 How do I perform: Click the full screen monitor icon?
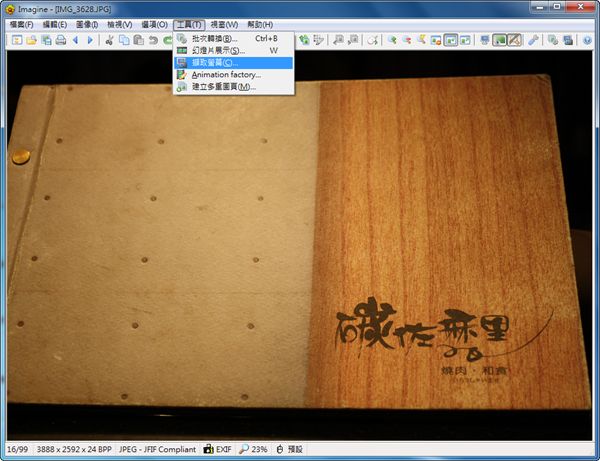pyautogui.click(x=484, y=40)
